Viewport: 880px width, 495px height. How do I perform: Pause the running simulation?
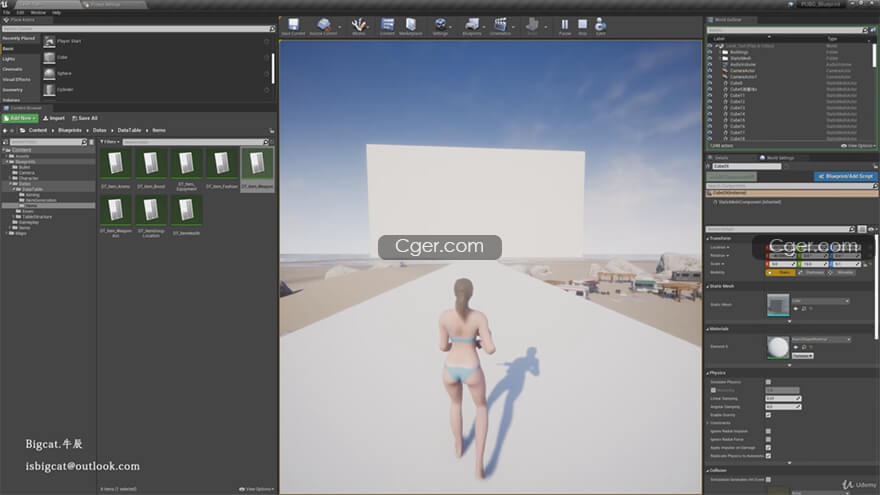[x=565, y=25]
